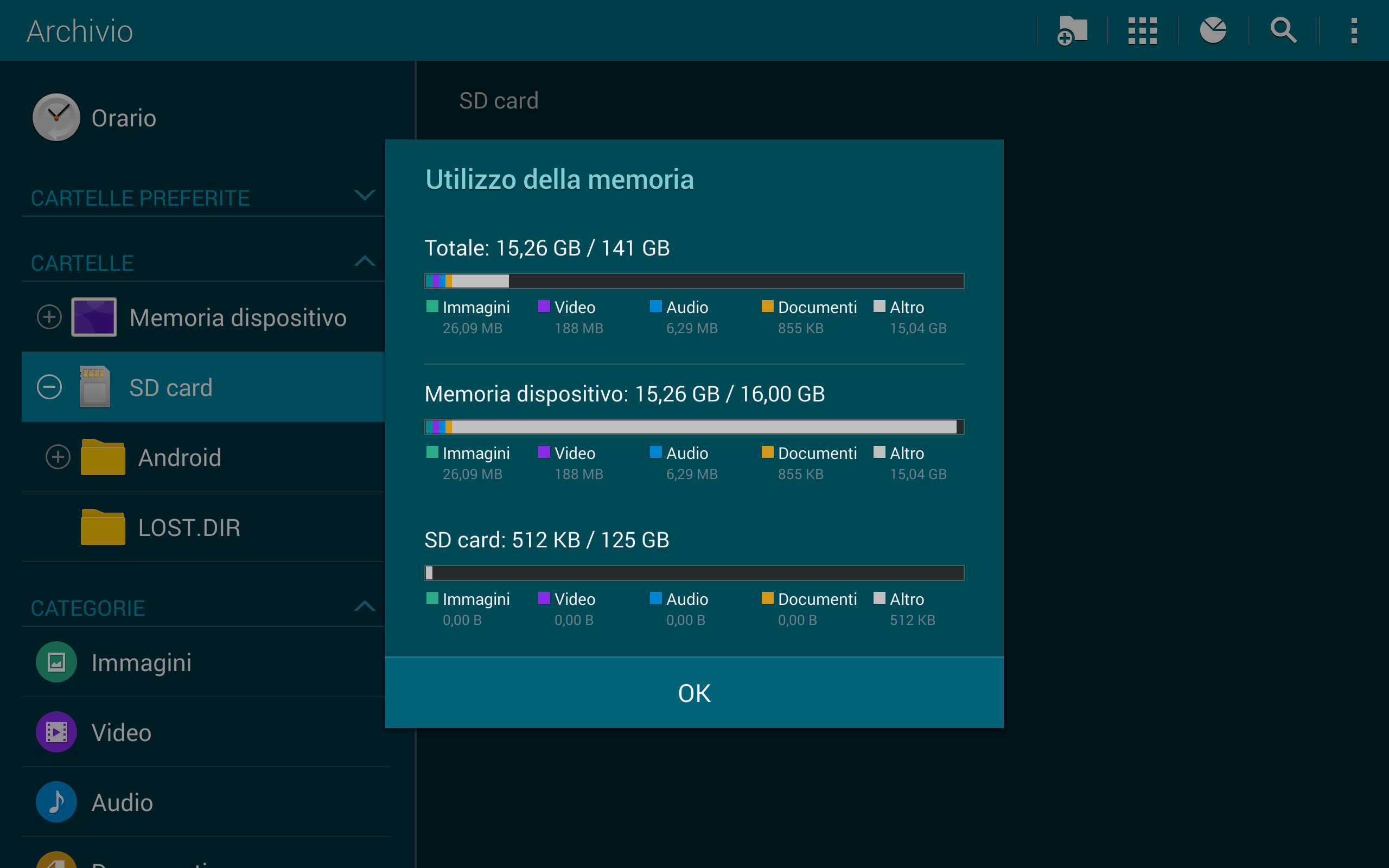Click the SD card storage usage bar

coord(694,572)
